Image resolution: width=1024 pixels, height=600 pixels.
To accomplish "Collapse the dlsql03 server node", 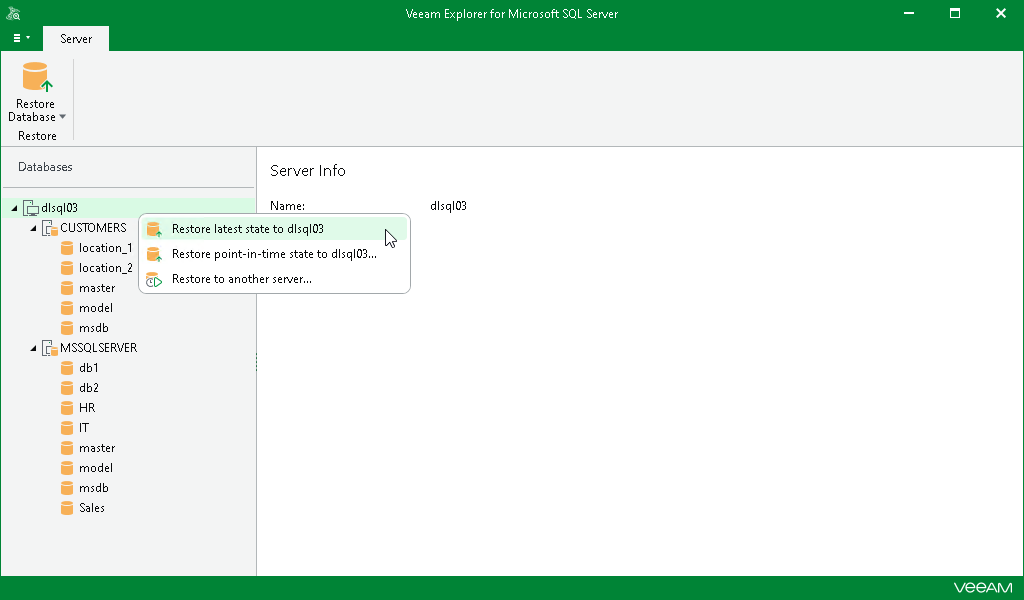I will 14,207.
